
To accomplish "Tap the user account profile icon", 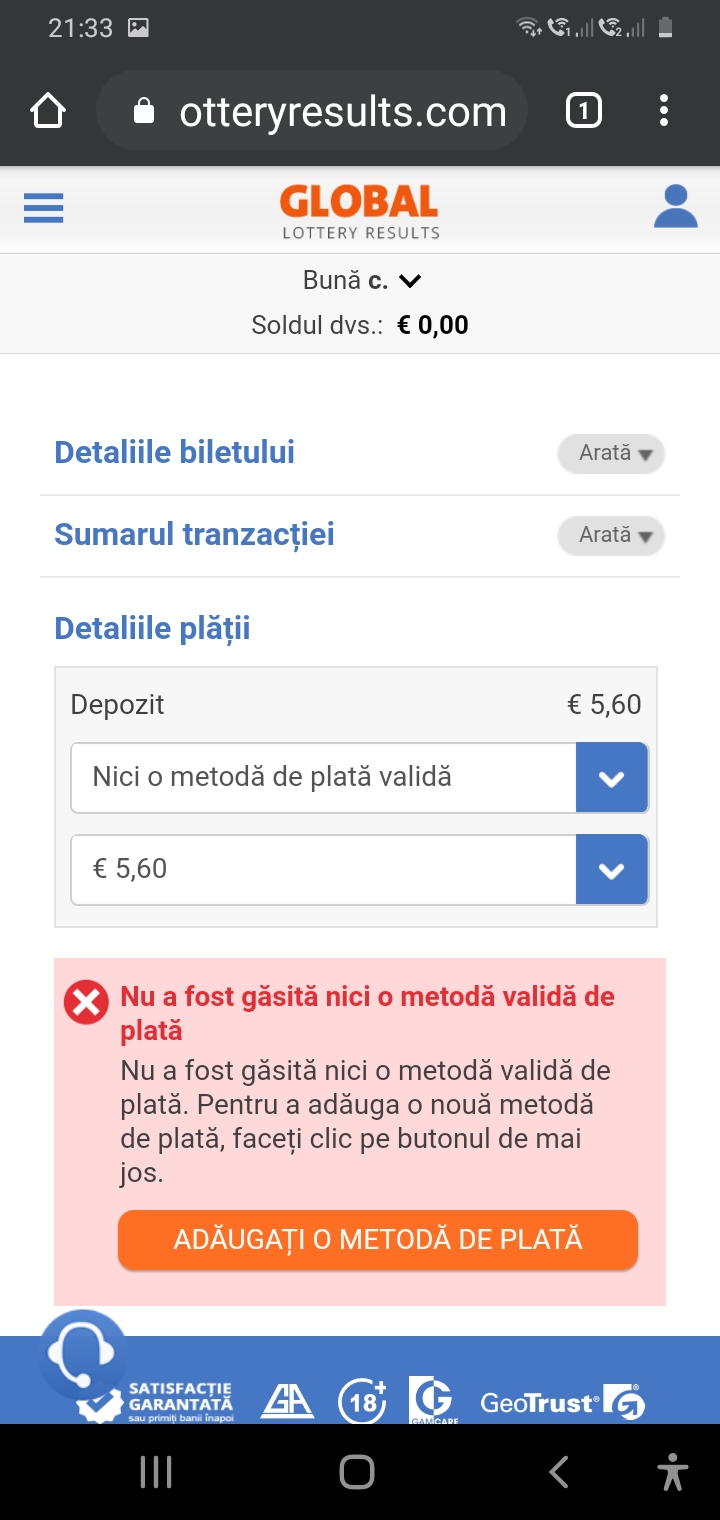I will pos(675,207).
